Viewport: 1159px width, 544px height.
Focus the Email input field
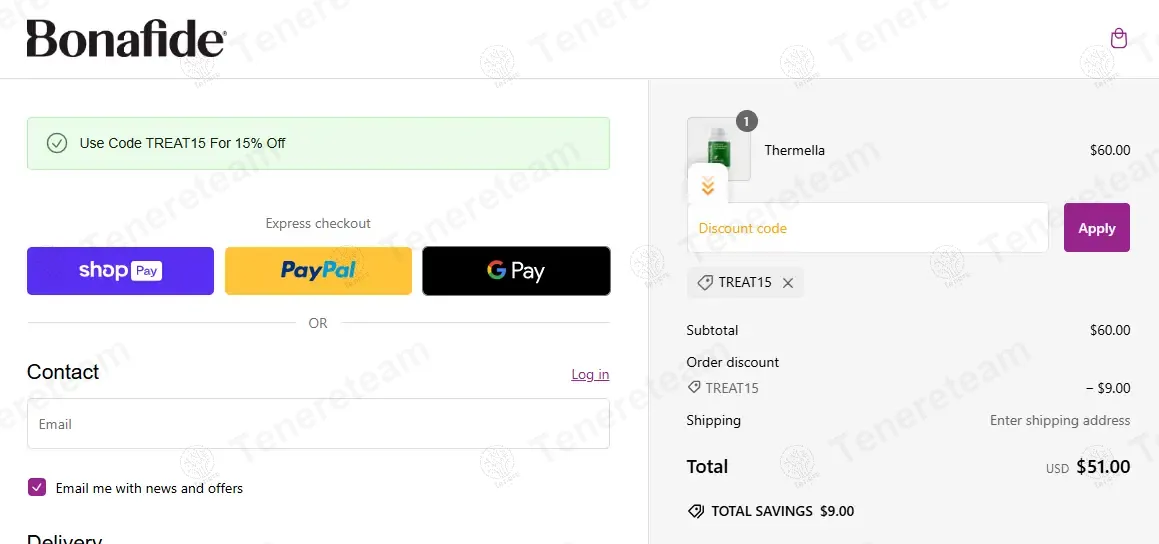point(318,424)
